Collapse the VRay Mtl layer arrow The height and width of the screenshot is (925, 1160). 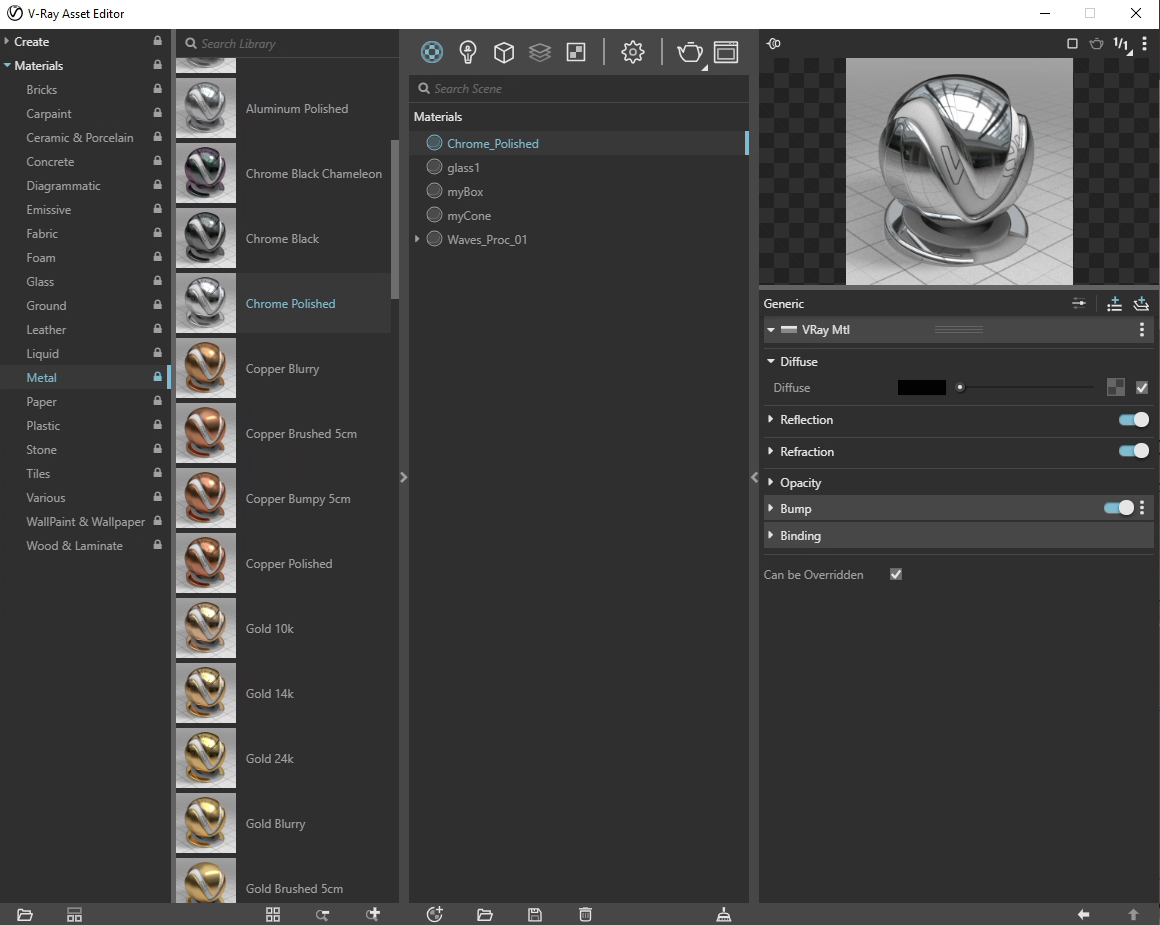click(x=771, y=330)
